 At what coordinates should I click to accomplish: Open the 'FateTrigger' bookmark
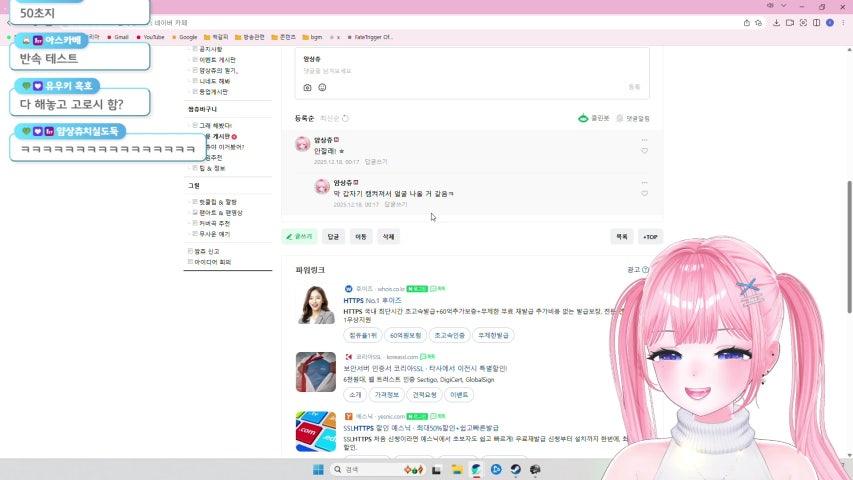(x=369, y=37)
